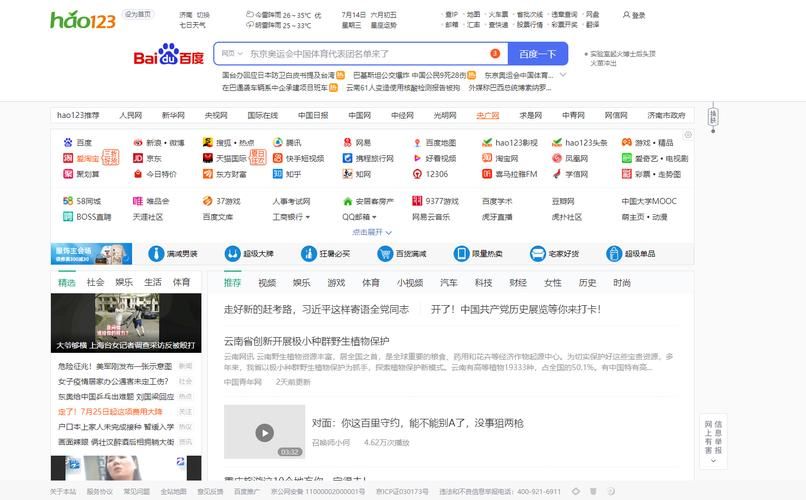Switch city with 切换 link

203,15
